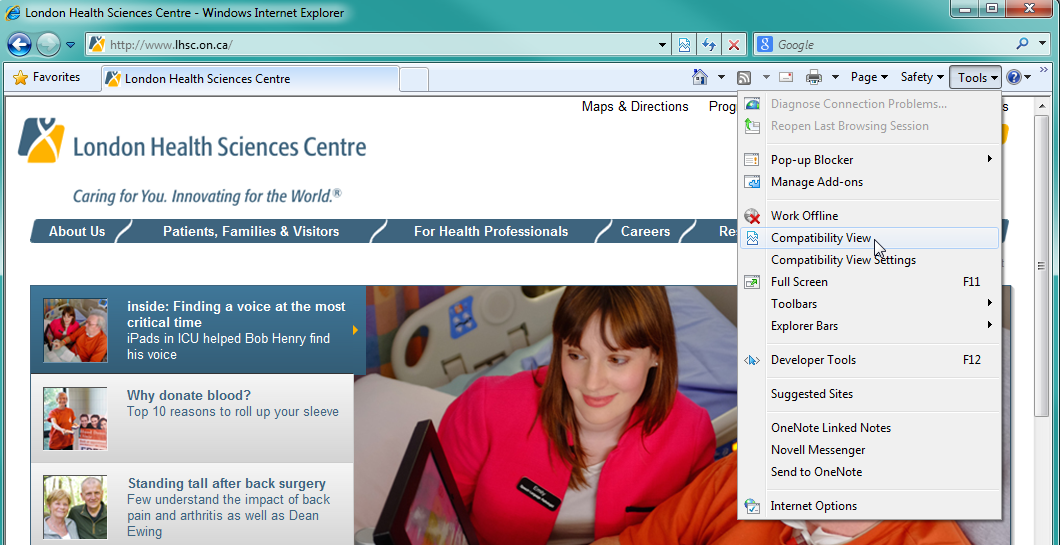
Task: Open the Page menu
Action: pyautogui.click(x=869, y=78)
